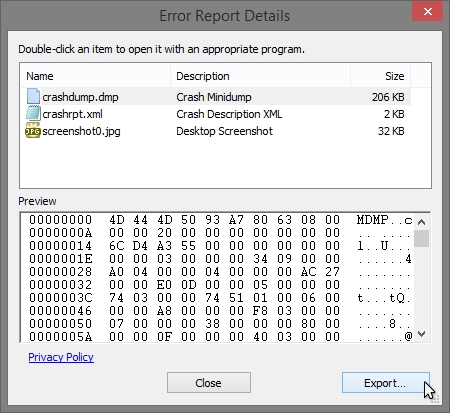Screen dimensions: 450x413
Task: Sort the list by Size column
Action: (x=380, y=76)
